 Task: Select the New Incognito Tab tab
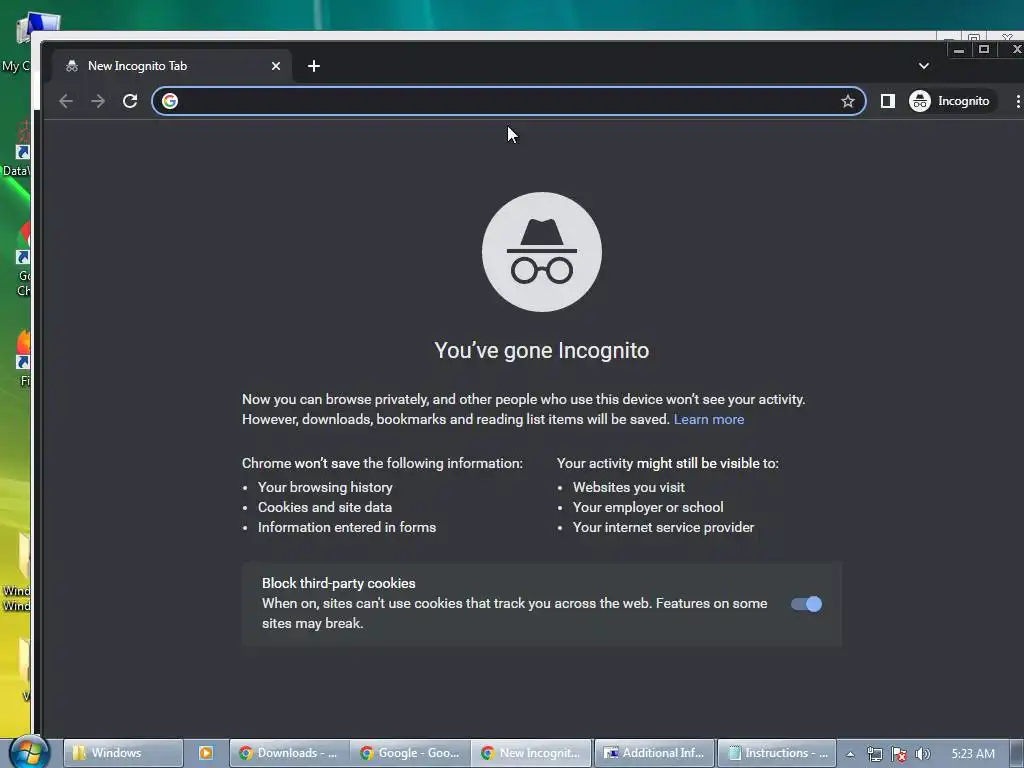tap(172, 66)
